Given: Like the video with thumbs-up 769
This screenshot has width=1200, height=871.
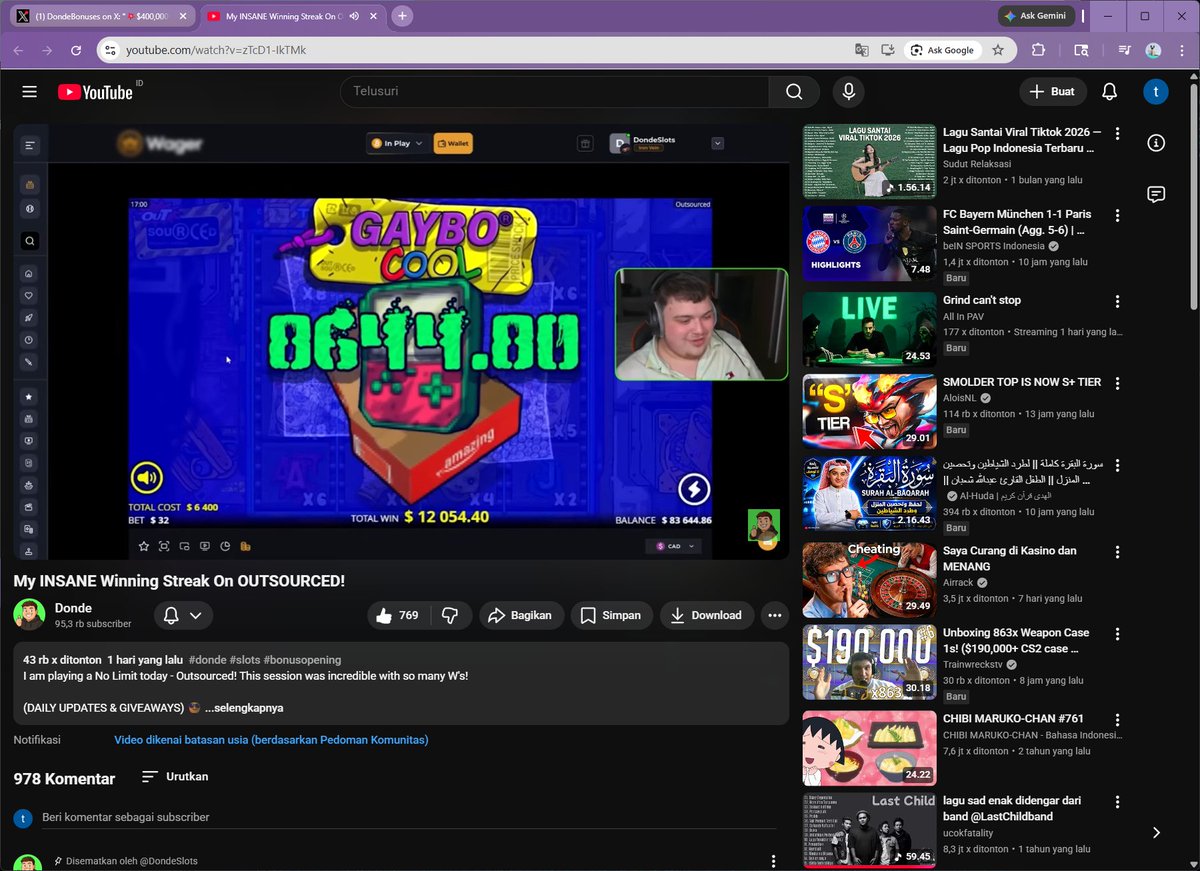Looking at the screenshot, I should pos(397,615).
